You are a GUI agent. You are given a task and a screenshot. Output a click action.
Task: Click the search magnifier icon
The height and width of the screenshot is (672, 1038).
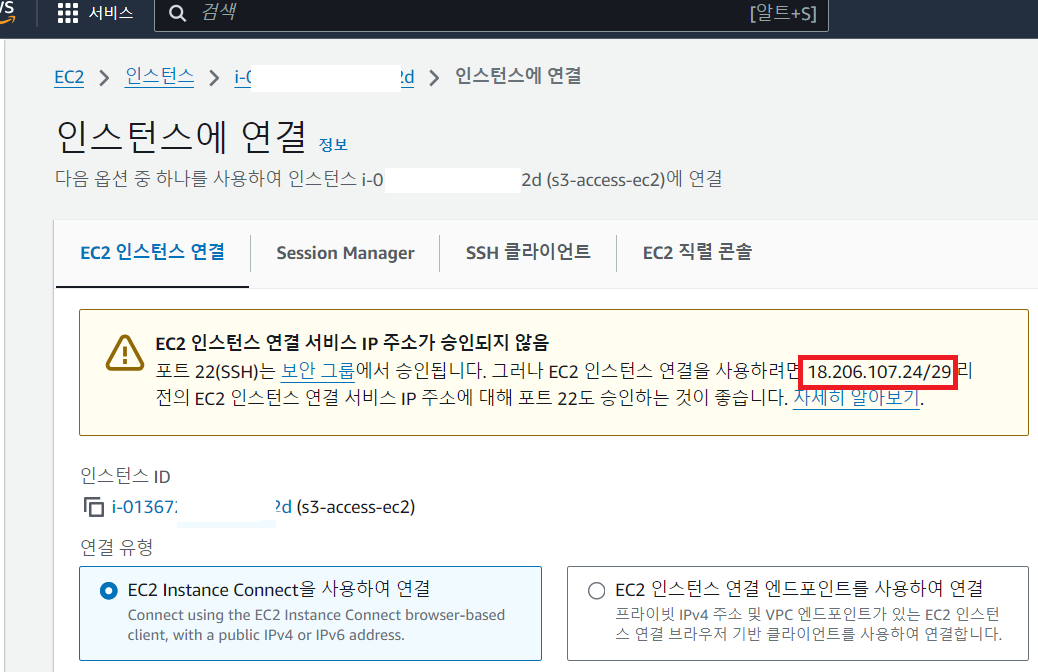[177, 13]
